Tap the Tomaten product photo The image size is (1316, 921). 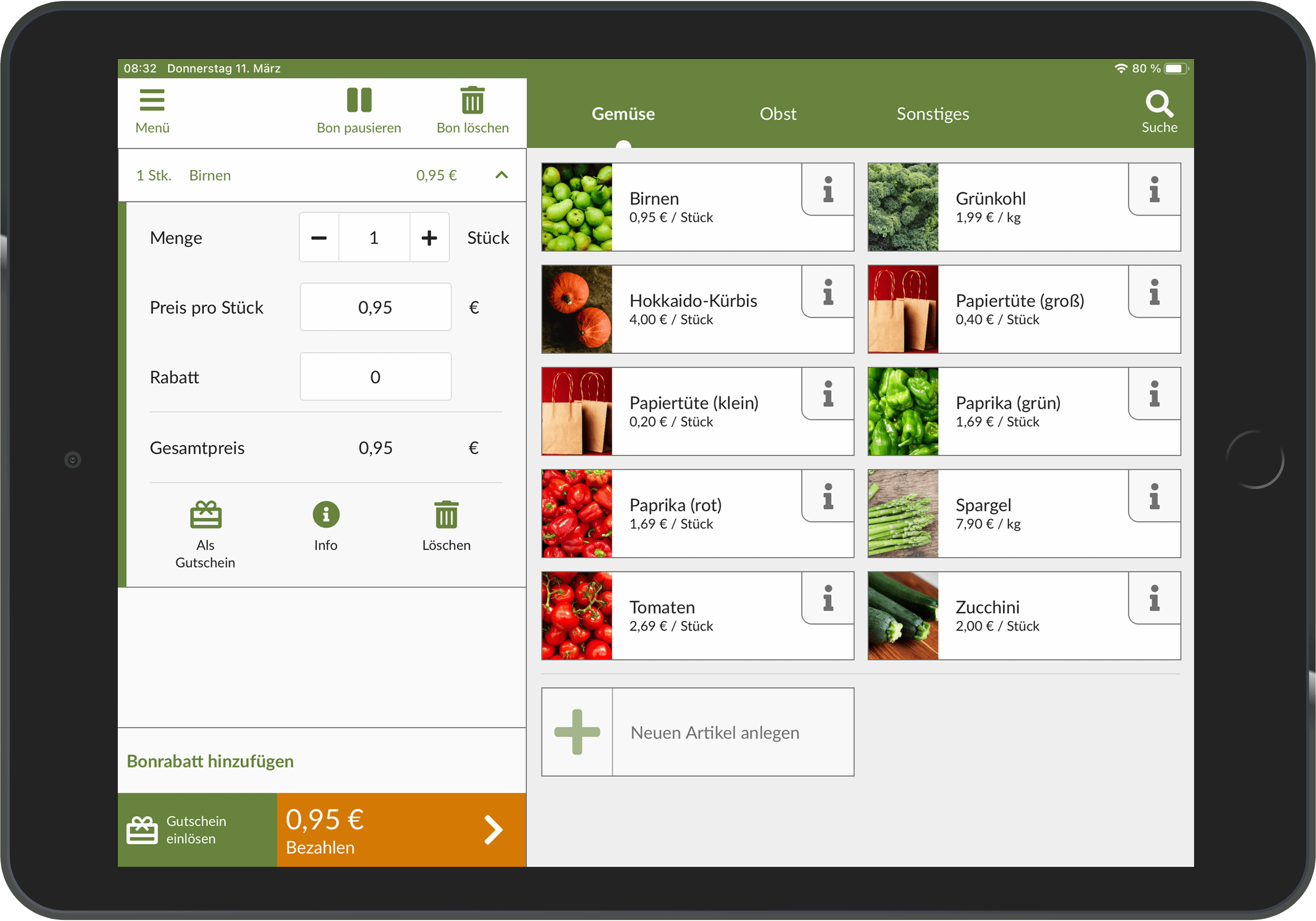[577, 616]
